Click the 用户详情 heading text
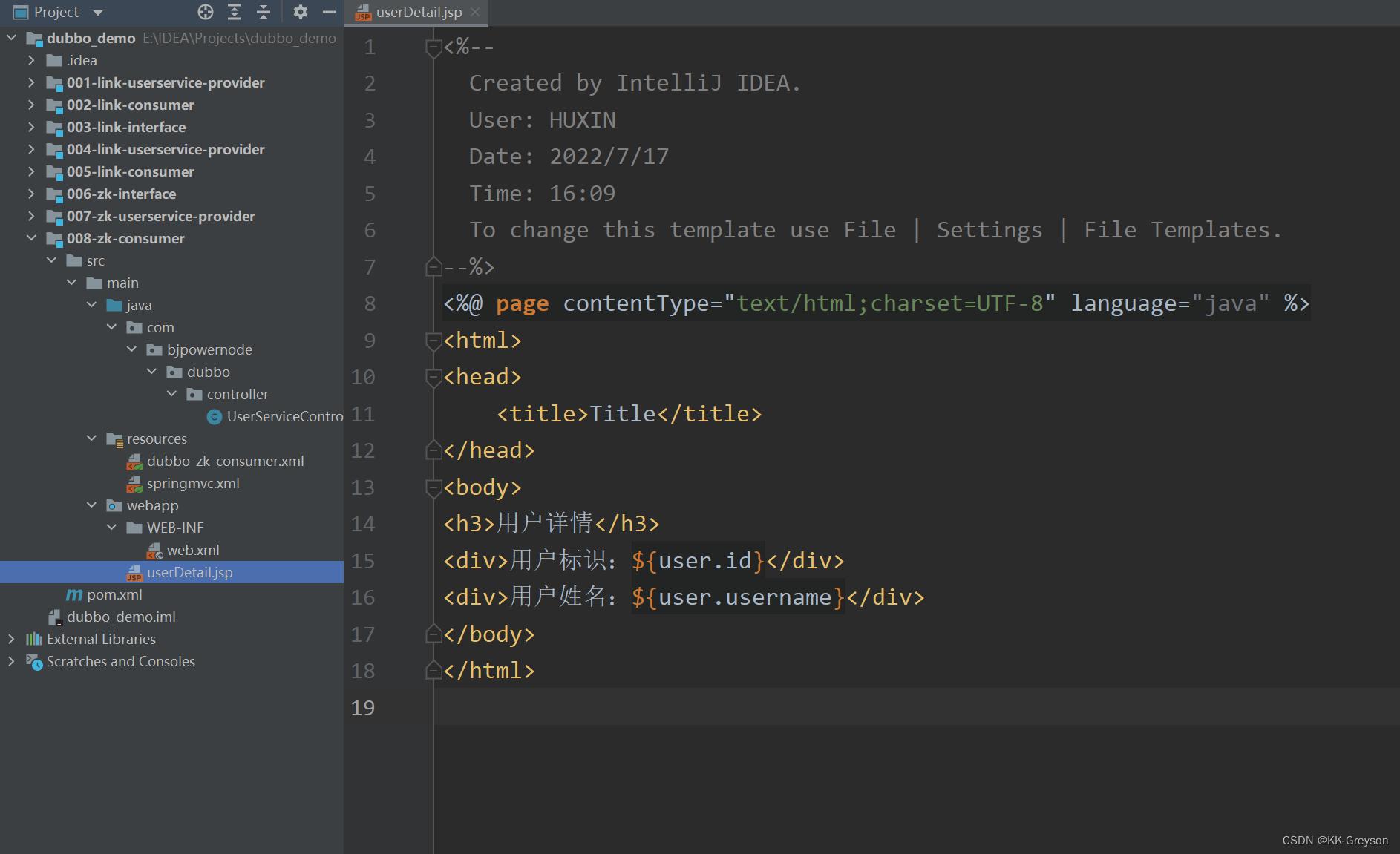 coord(545,524)
